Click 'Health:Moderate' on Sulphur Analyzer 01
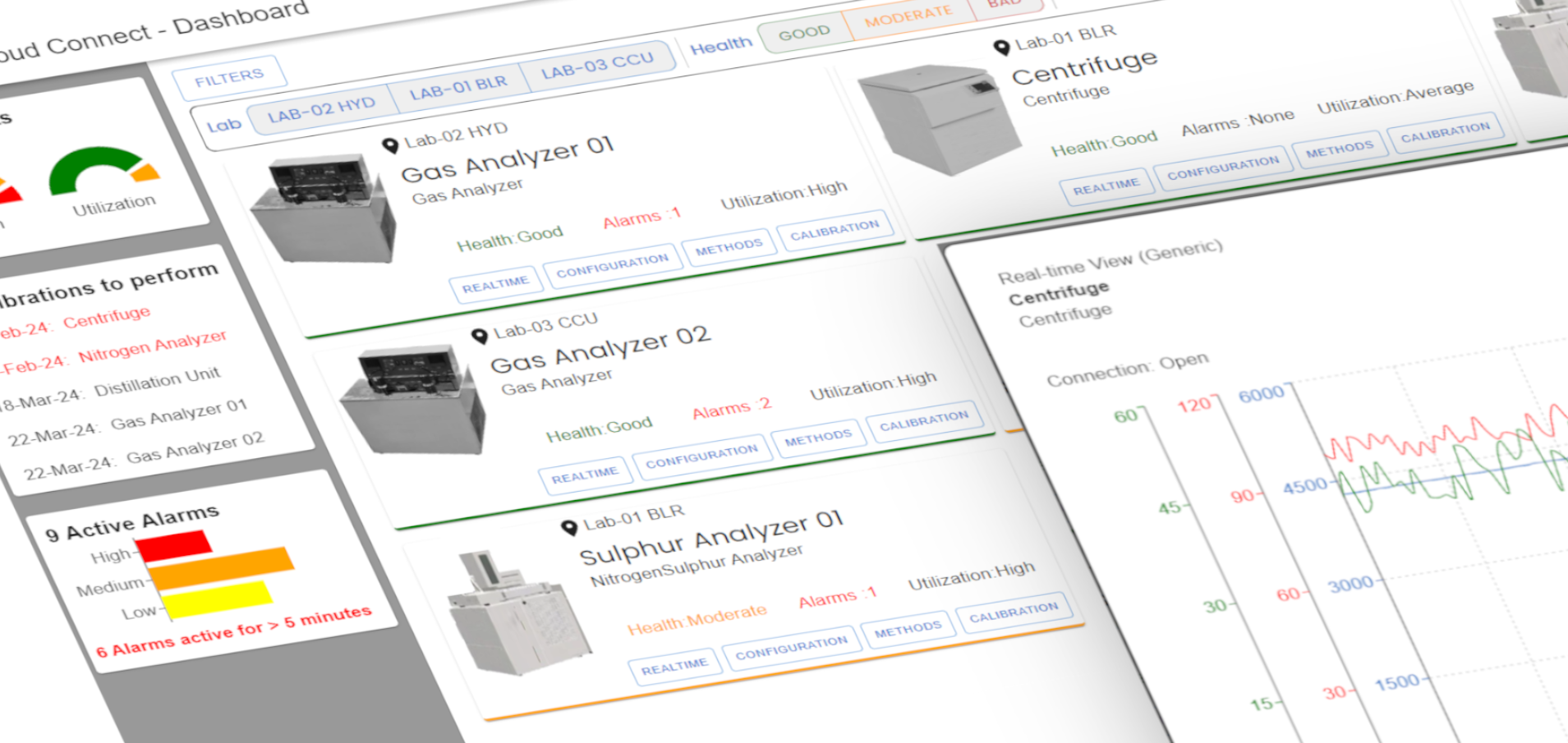The width and height of the screenshot is (1568, 743). coord(697,620)
